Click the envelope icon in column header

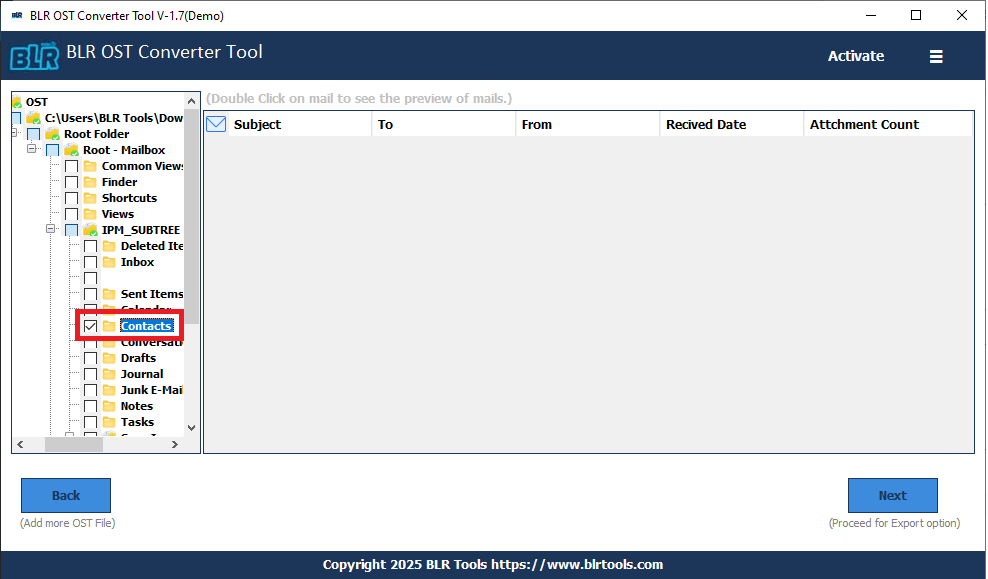tap(216, 124)
